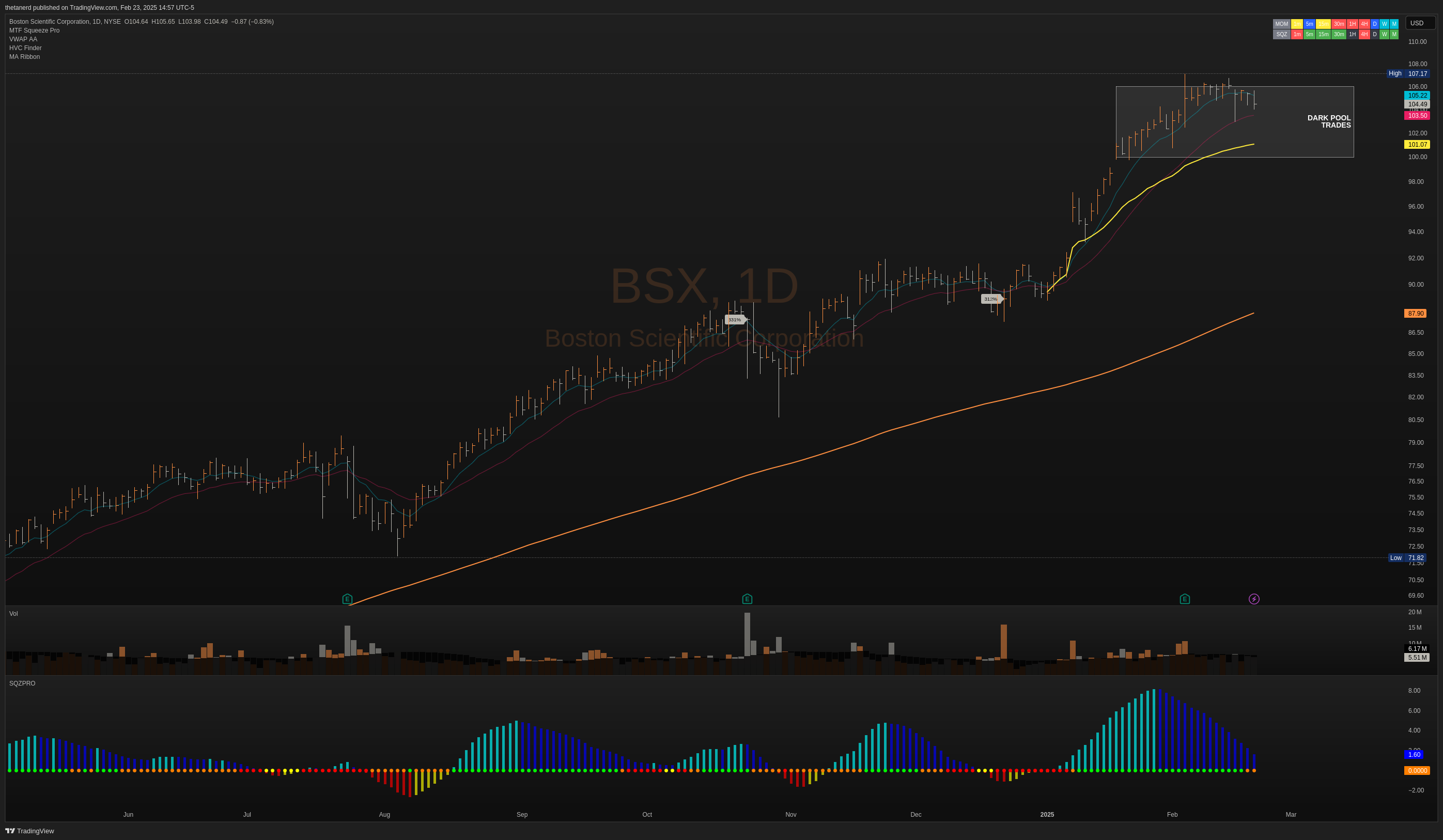Click the 6.17 M volume tag
Image resolution: width=1443 pixels, height=840 pixels.
pyautogui.click(x=1417, y=649)
